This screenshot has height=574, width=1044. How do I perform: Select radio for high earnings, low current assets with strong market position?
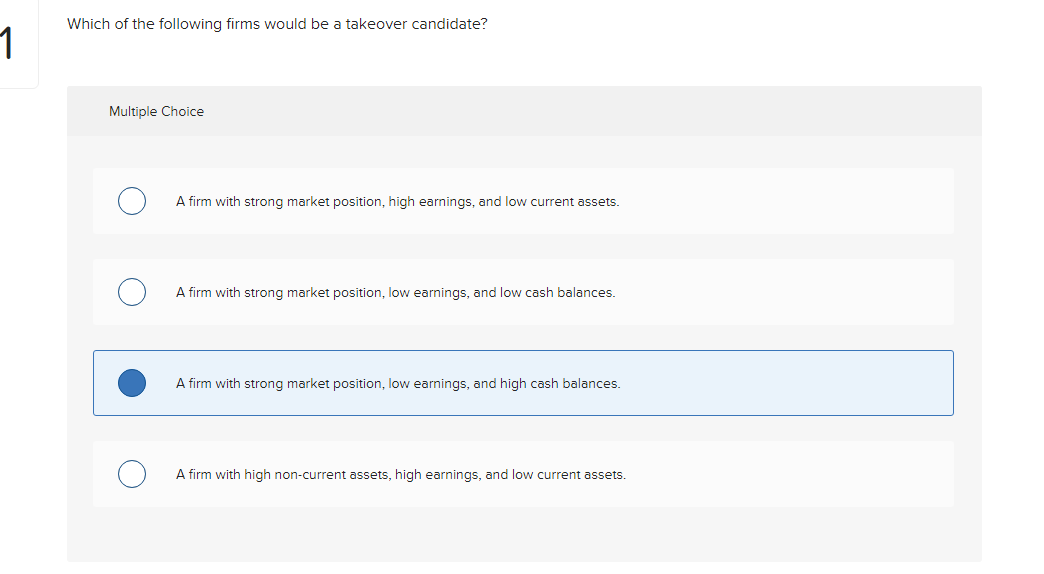tap(132, 201)
